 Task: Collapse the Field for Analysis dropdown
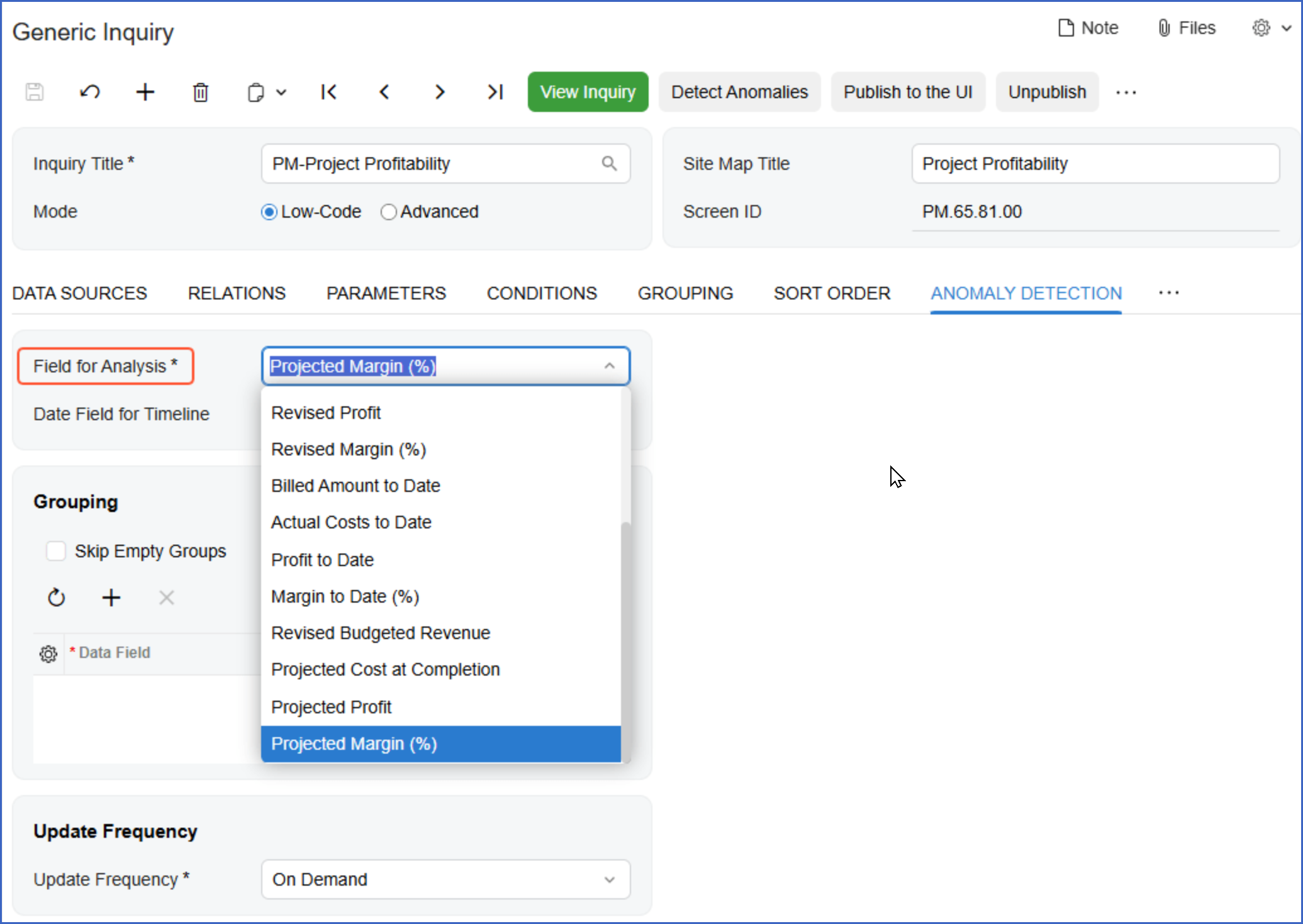coord(609,366)
